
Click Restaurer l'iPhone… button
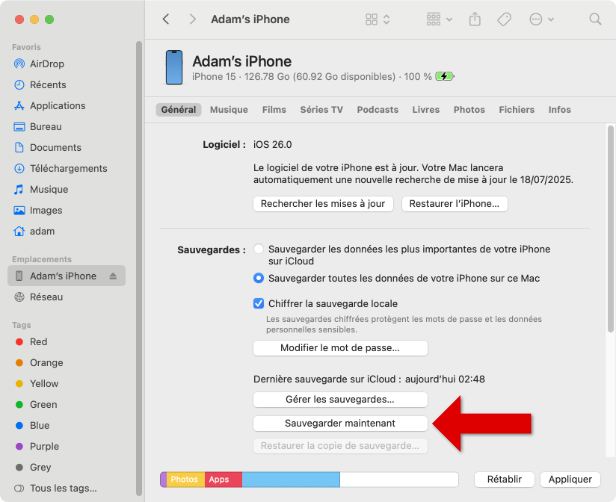[455, 204]
